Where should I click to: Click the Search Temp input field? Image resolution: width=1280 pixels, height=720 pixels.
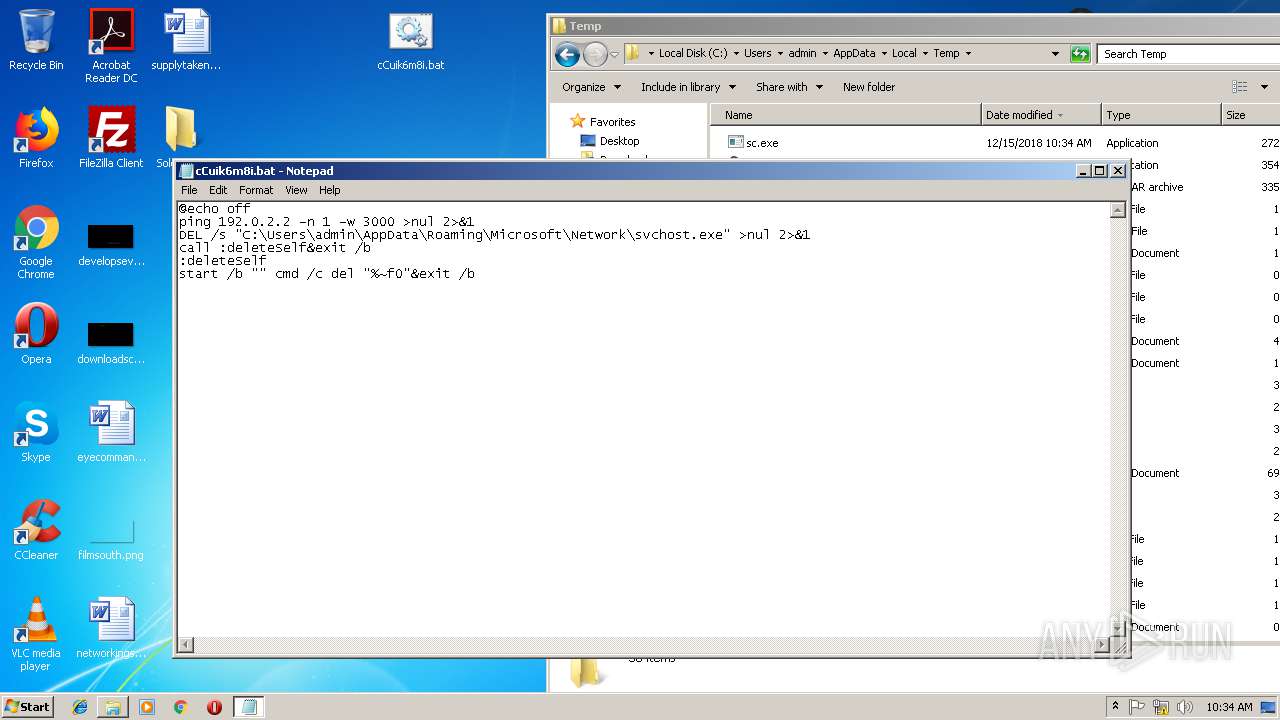1187,54
